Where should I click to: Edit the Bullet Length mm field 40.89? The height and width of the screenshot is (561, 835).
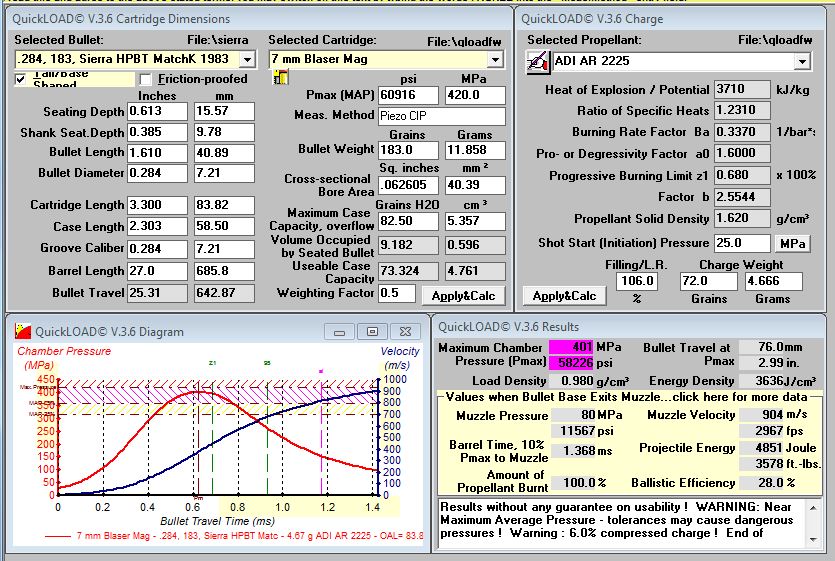coord(224,153)
